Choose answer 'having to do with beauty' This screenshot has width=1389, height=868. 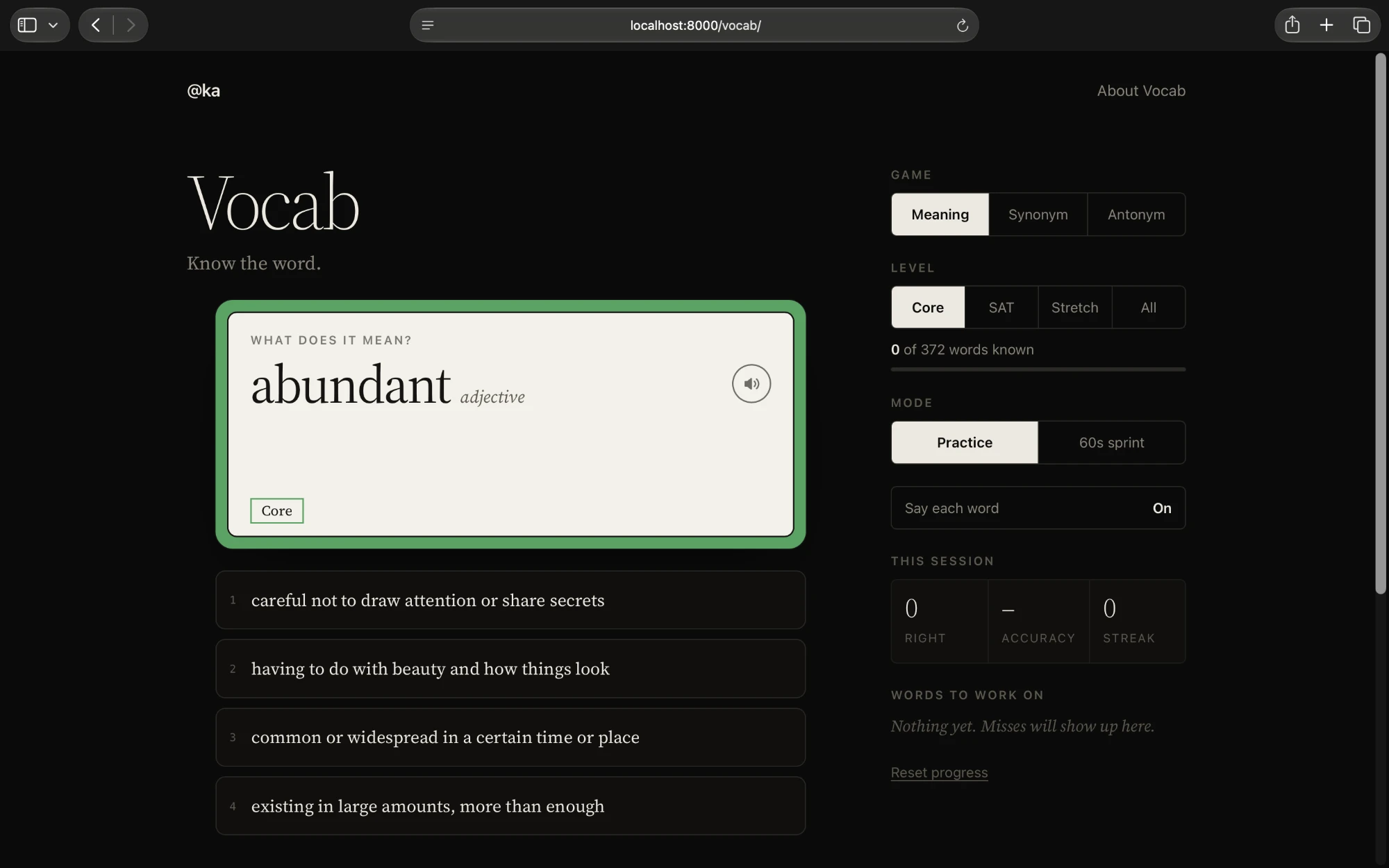click(x=510, y=669)
